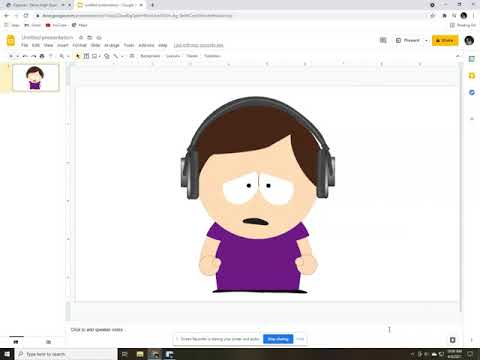Image resolution: width=480 pixels, height=360 pixels.
Task: Open the Google Slides home icon
Action: click(x=11, y=41)
